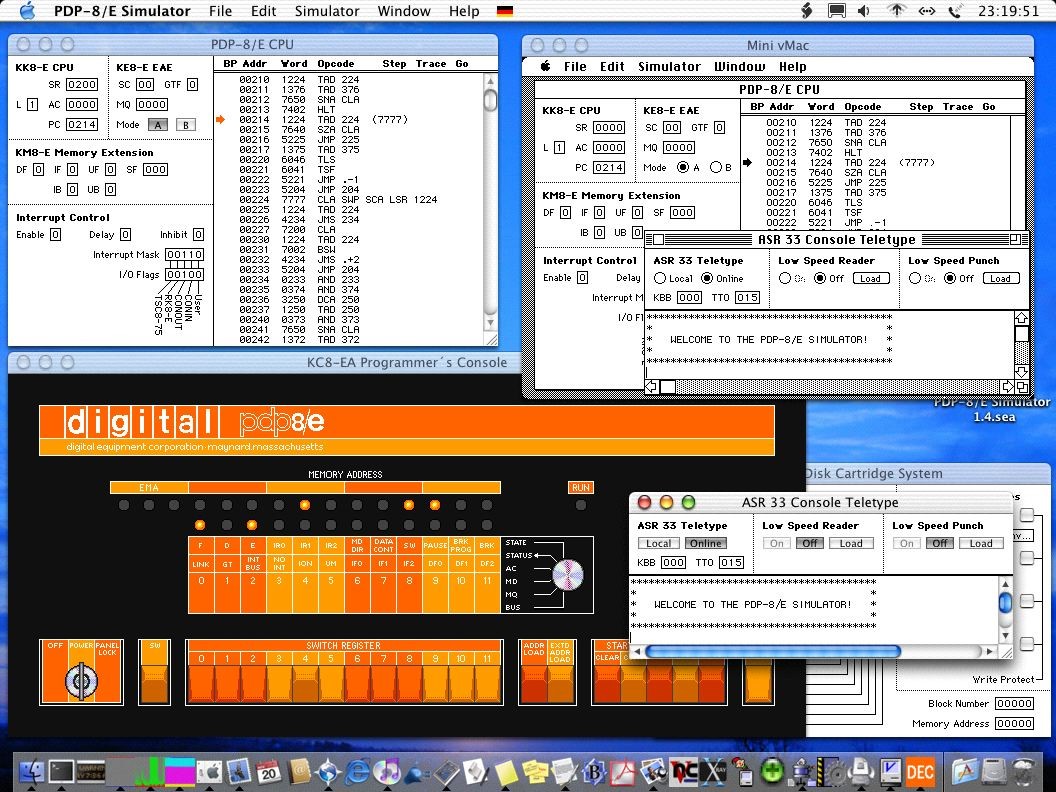Viewport: 1056px width, 792px height.
Task: Click the phone modem status icon
Action: 954,11
